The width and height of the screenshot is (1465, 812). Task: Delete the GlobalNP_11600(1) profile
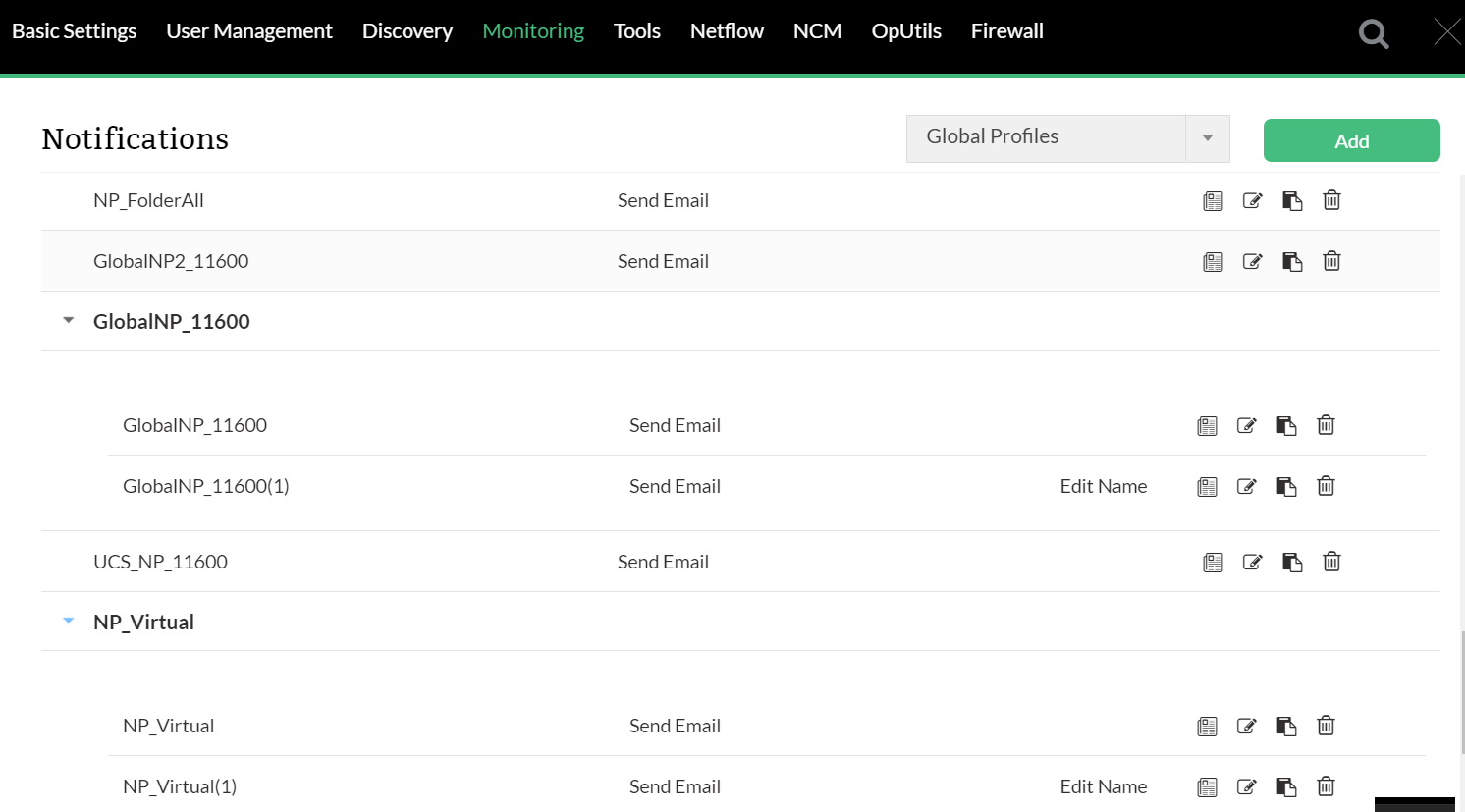[1326, 486]
